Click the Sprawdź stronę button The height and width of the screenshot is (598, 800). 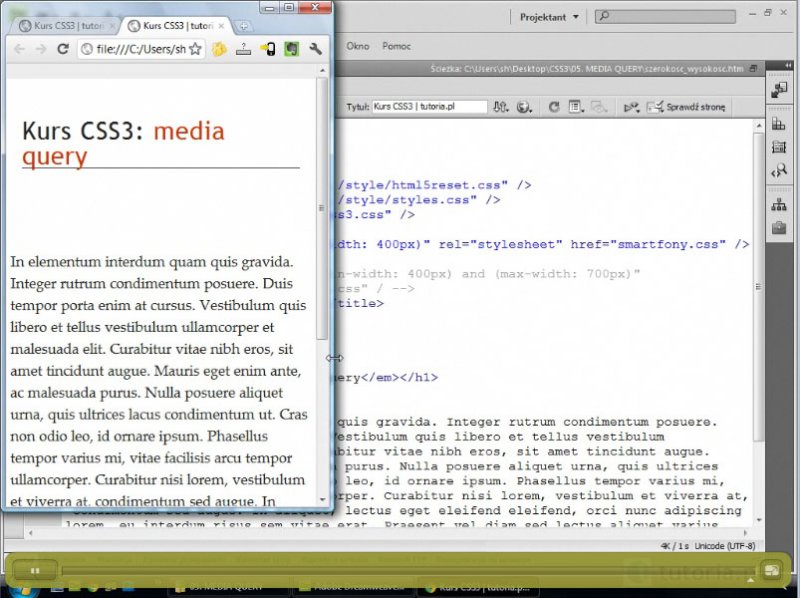click(690, 106)
